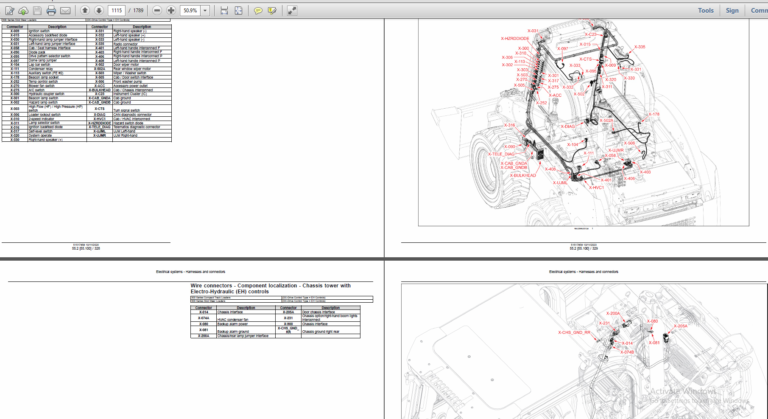
Task: Toggle read mode expand icon
Action: pyautogui.click(x=292, y=10)
